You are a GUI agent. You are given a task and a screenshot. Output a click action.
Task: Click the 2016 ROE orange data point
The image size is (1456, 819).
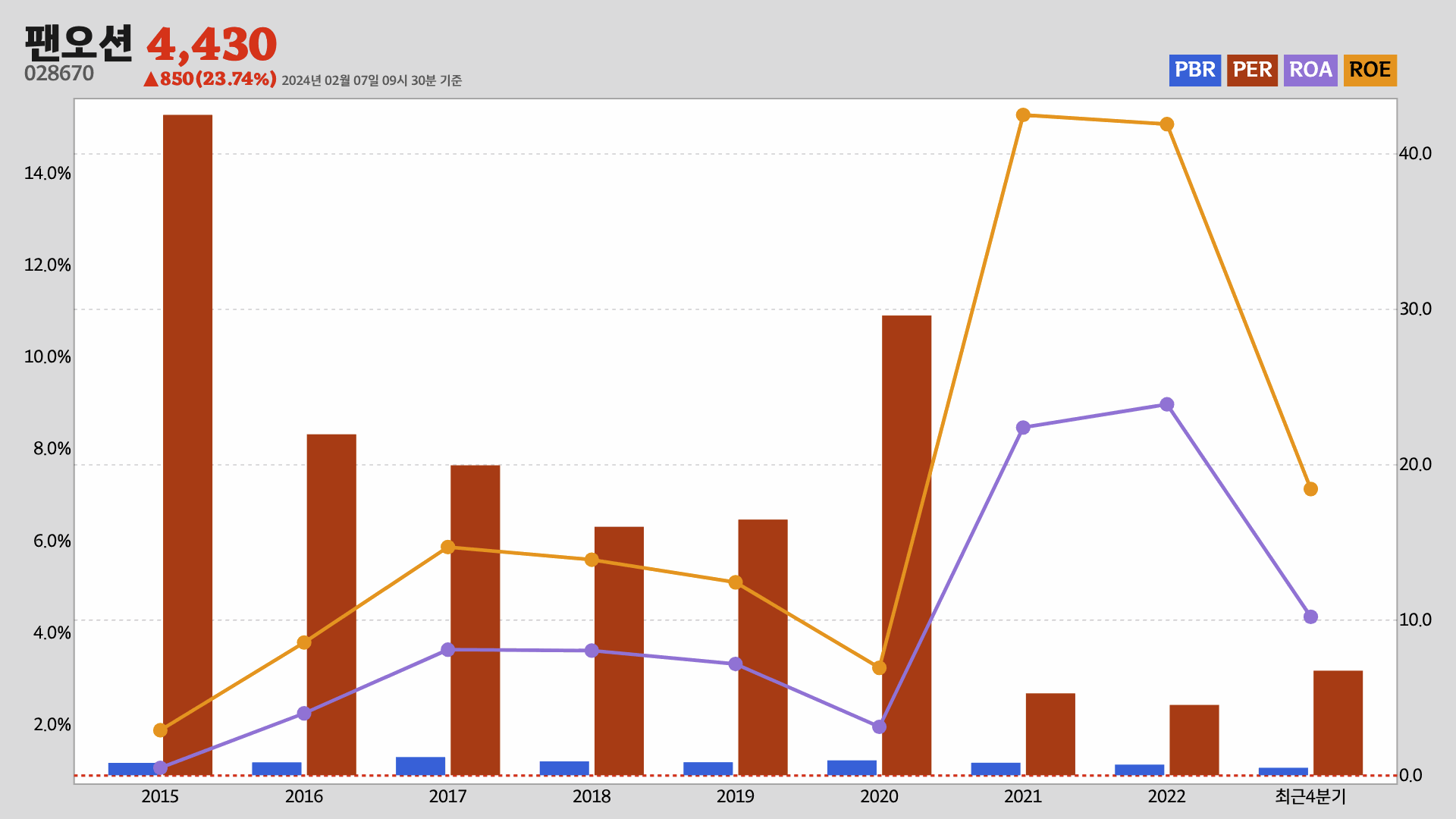[x=304, y=642]
